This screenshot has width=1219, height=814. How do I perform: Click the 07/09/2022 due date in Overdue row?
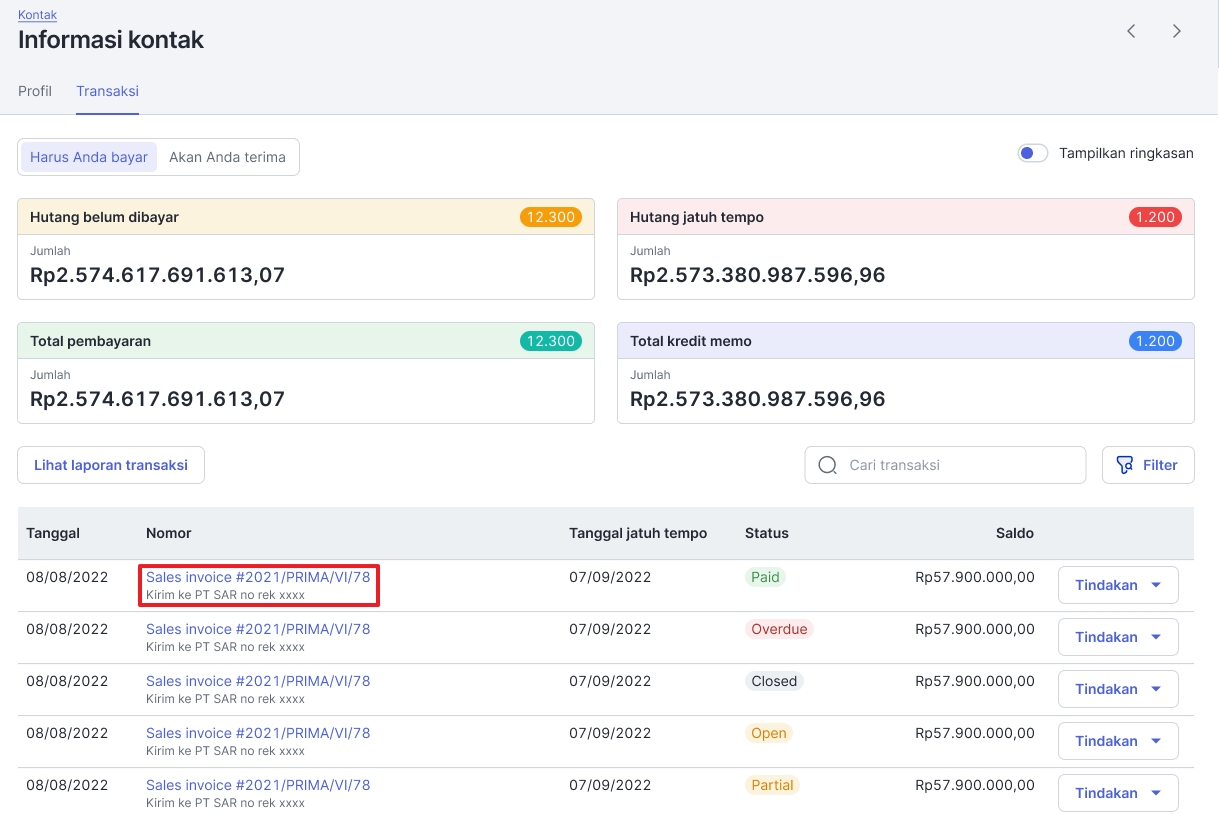[610, 629]
